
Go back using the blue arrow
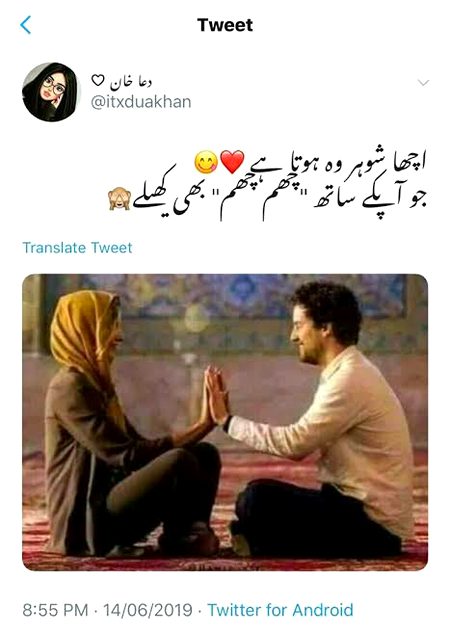pyautogui.click(x=25, y=25)
